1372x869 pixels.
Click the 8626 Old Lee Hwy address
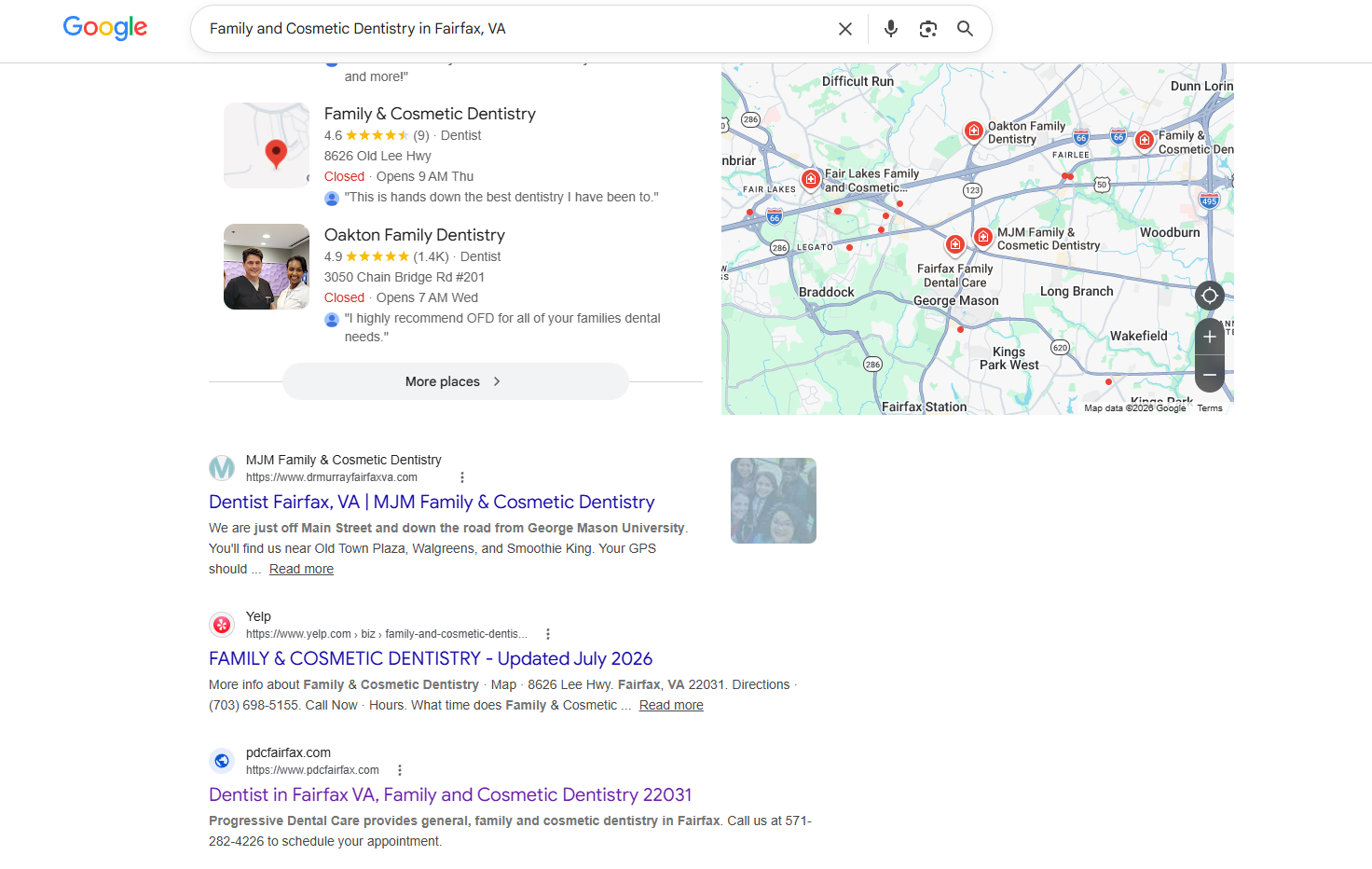click(377, 156)
